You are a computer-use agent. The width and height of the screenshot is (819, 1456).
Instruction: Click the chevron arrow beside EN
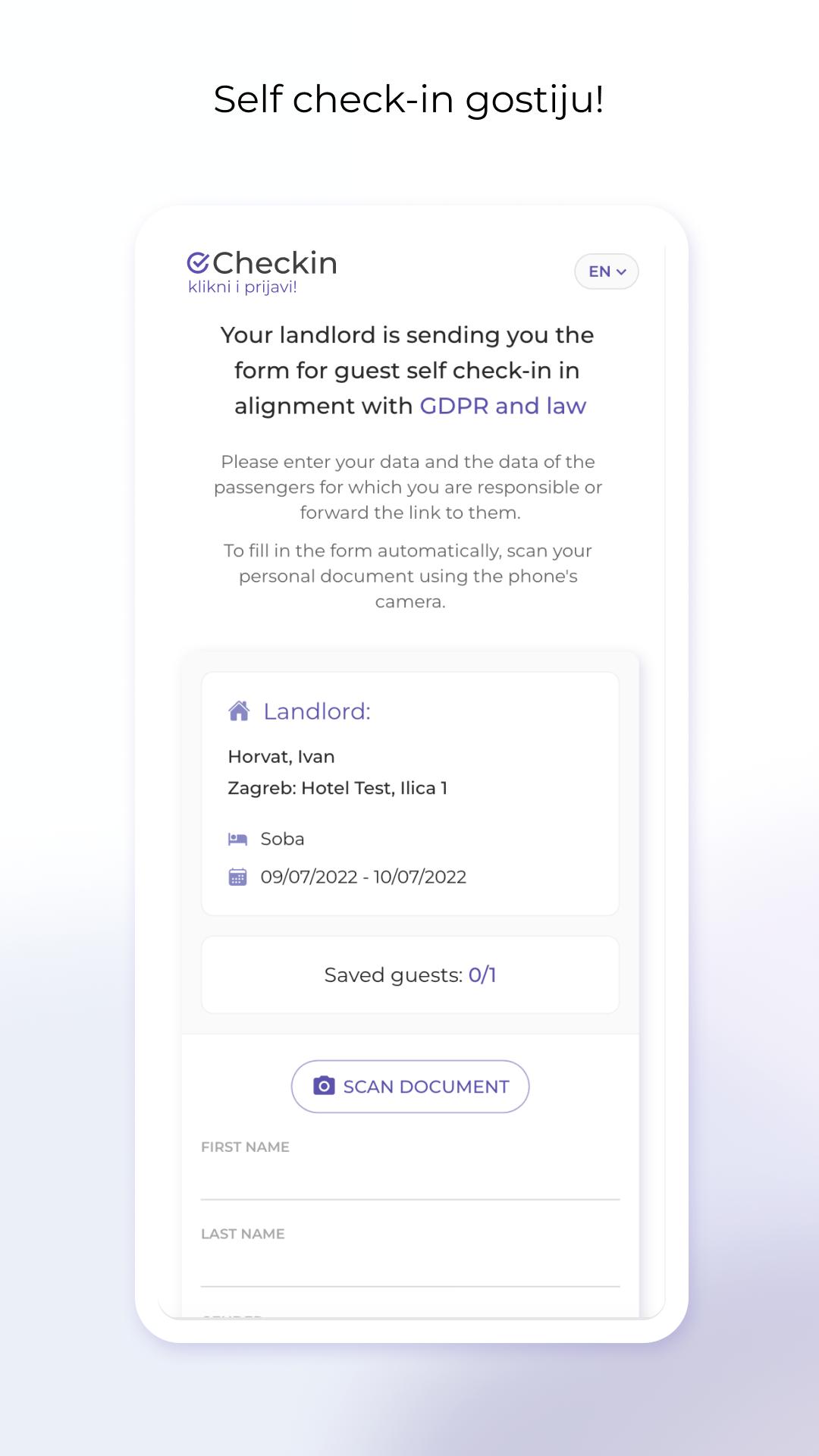point(622,271)
